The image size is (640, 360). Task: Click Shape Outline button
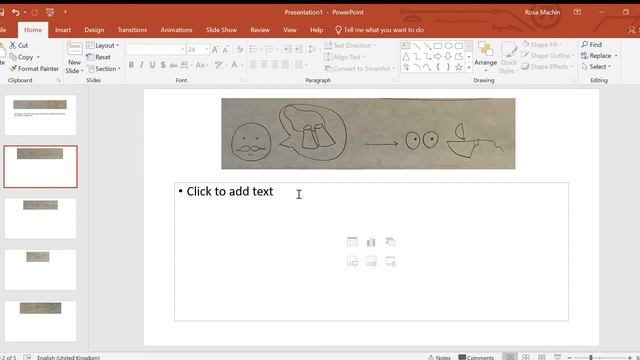click(x=548, y=55)
